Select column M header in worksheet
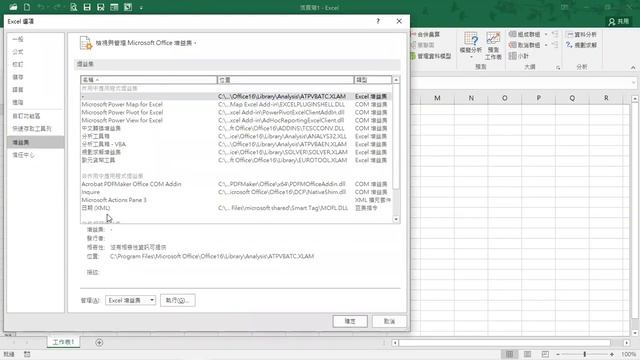The height and width of the screenshot is (360, 640). (x=437, y=98)
